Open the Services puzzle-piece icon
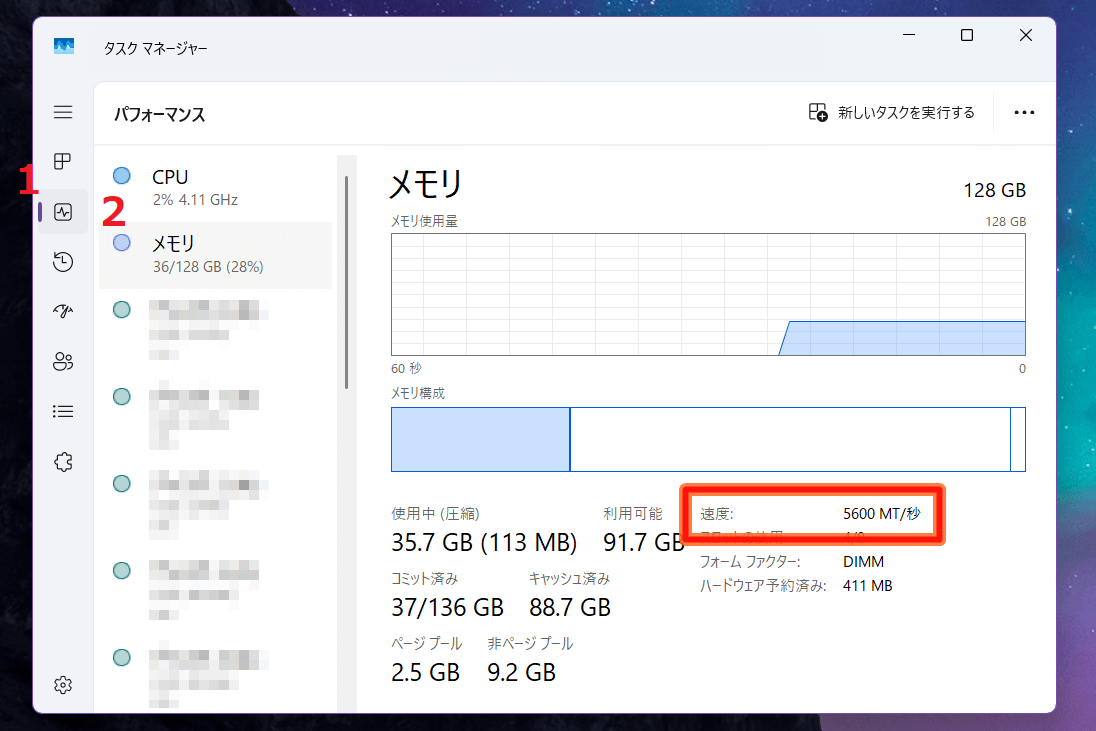The width and height of the screenshot is (1096, 731). (63, 461)
